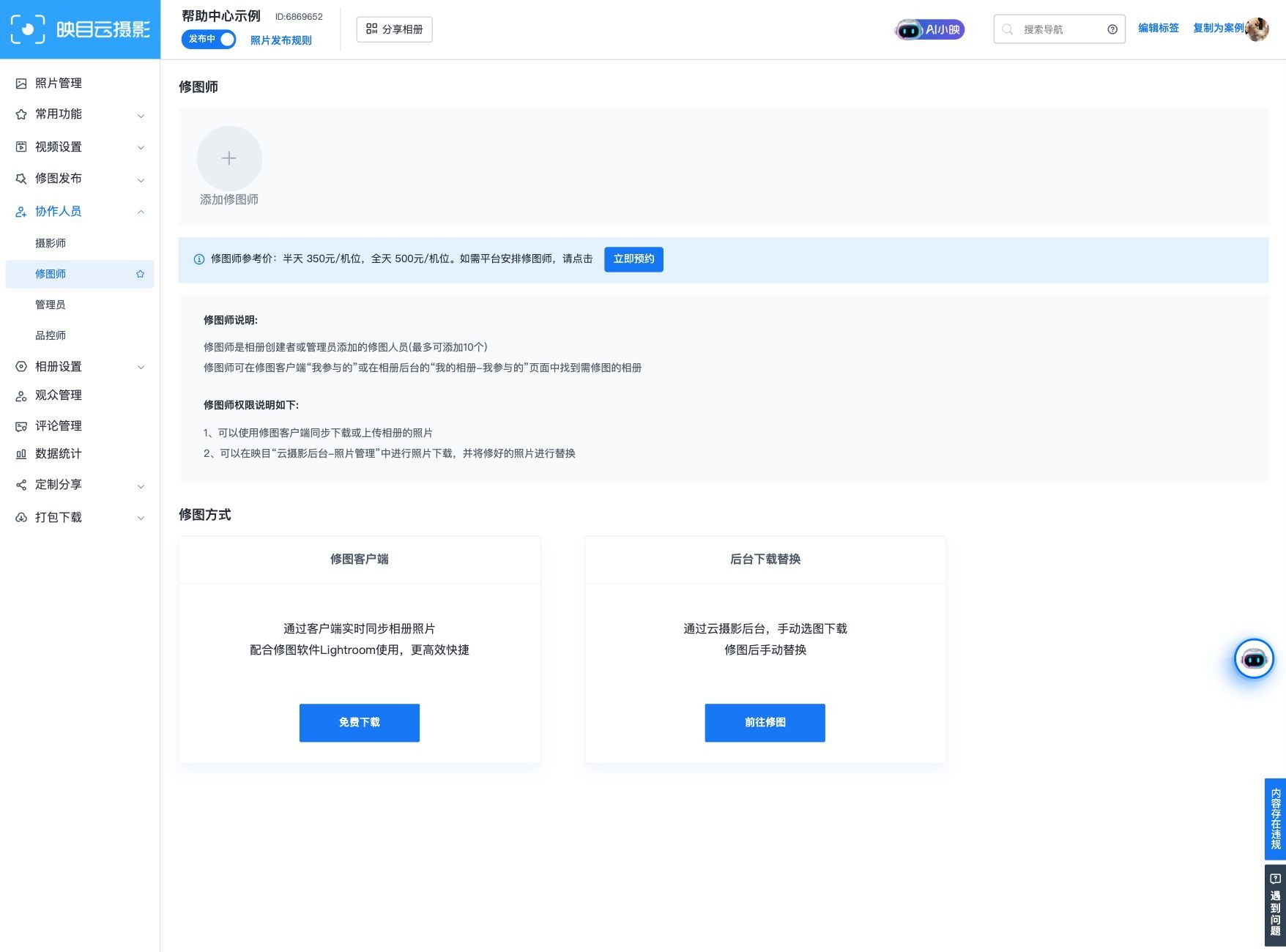Image resolution: width=1286 pixels, height=952 pixels.
Task: Expand the 常用功能 menu
Action: coord(141,115)
